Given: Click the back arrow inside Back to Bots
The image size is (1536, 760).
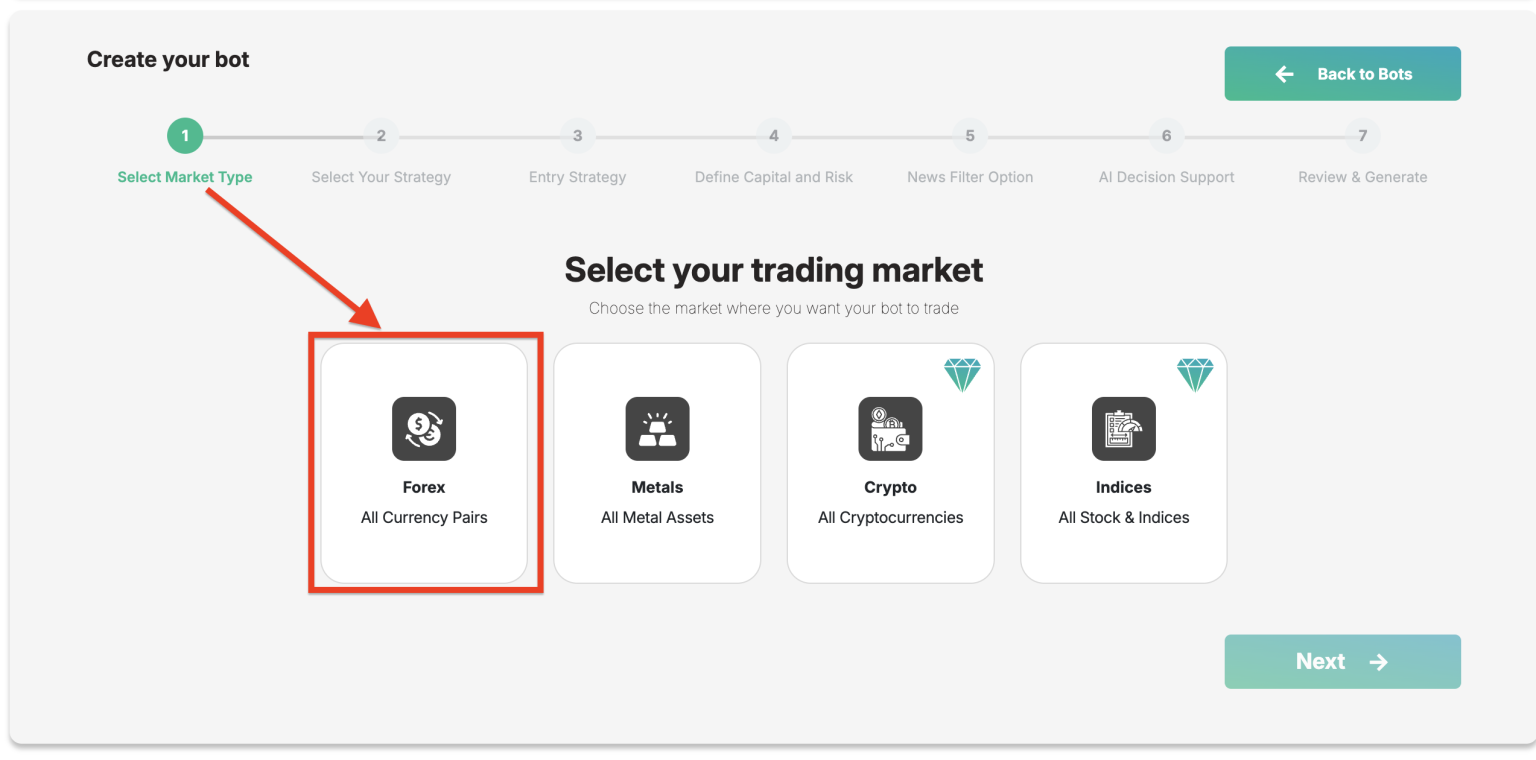Looking at the screenshot, I should coord(1284,73).
